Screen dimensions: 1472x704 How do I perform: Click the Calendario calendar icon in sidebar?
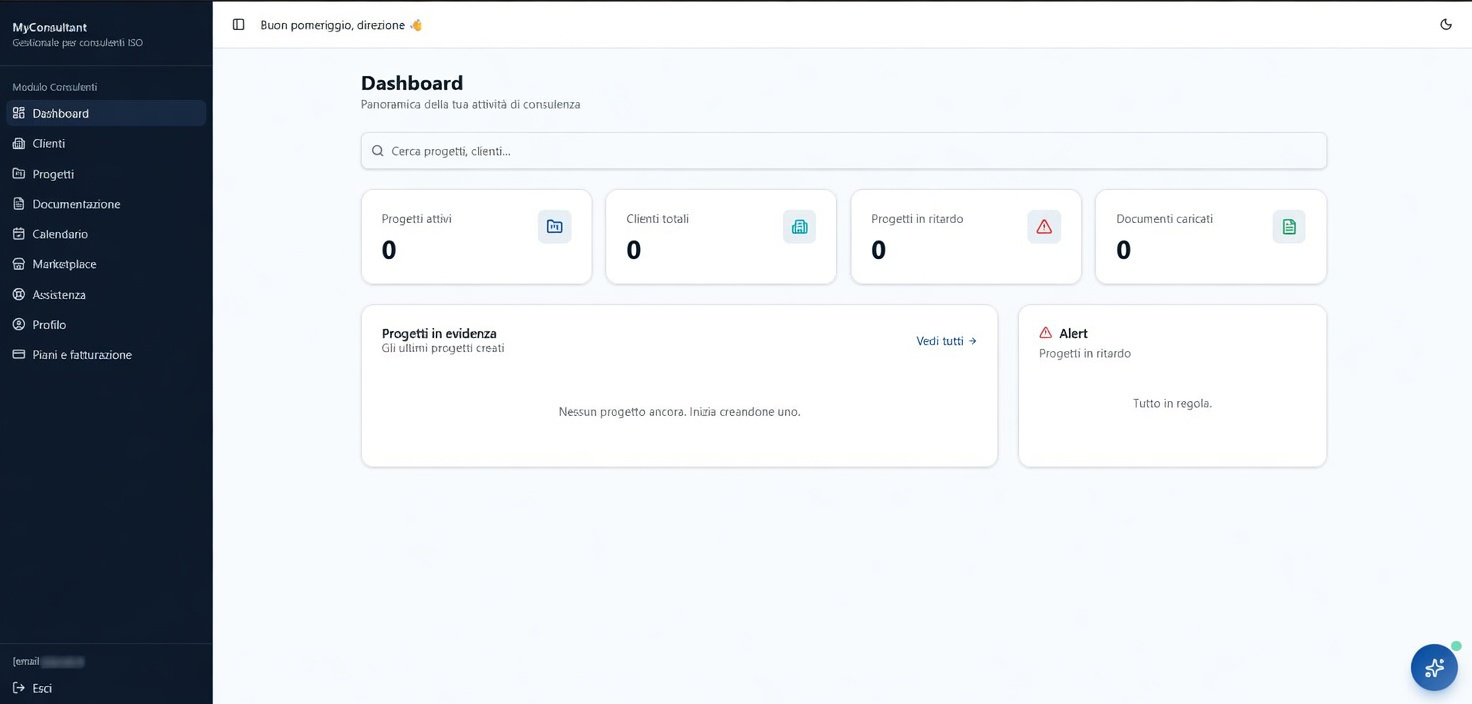(19, 233)
